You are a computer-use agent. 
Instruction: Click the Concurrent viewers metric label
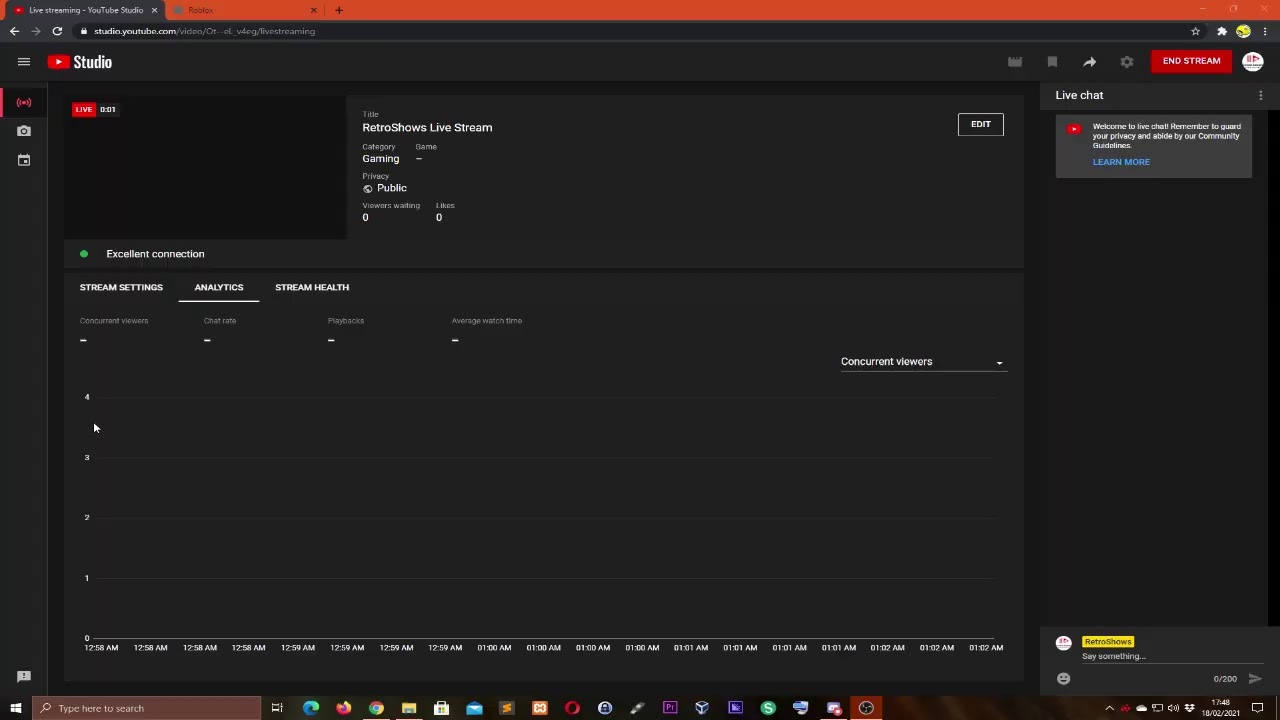(114, 321)
